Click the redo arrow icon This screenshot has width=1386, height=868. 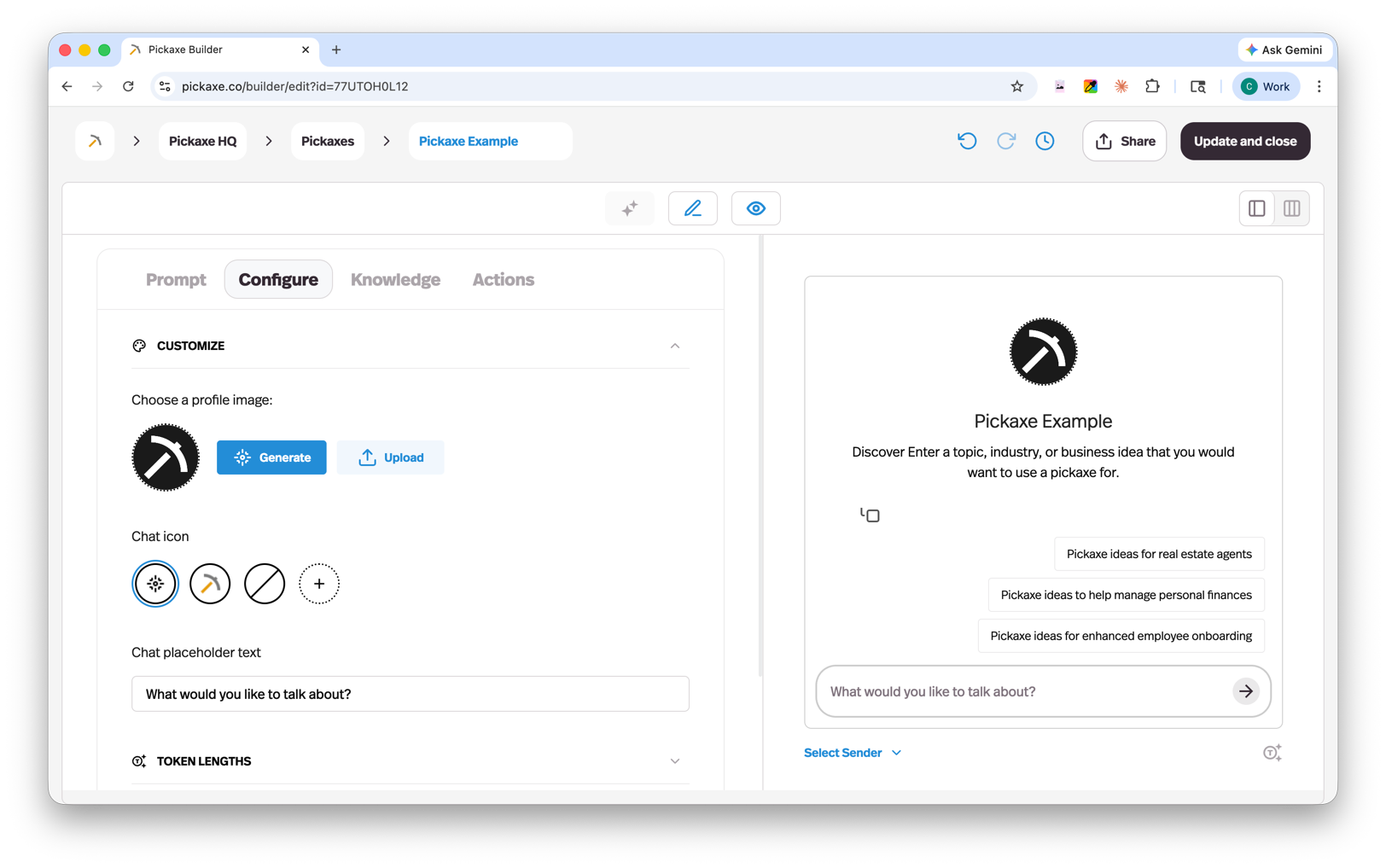click(1005, 141)
